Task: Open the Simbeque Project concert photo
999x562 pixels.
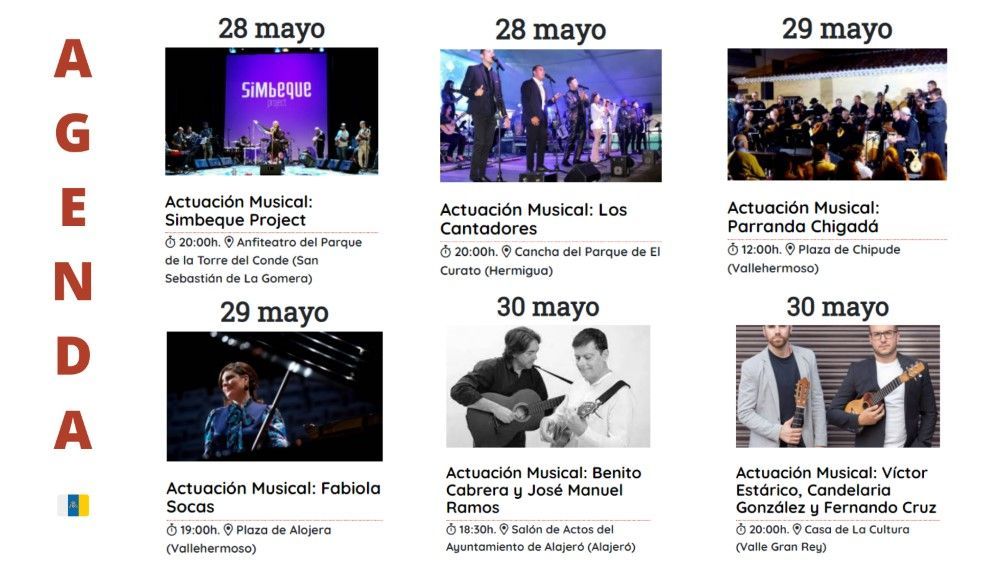Action: pos(271,111)
